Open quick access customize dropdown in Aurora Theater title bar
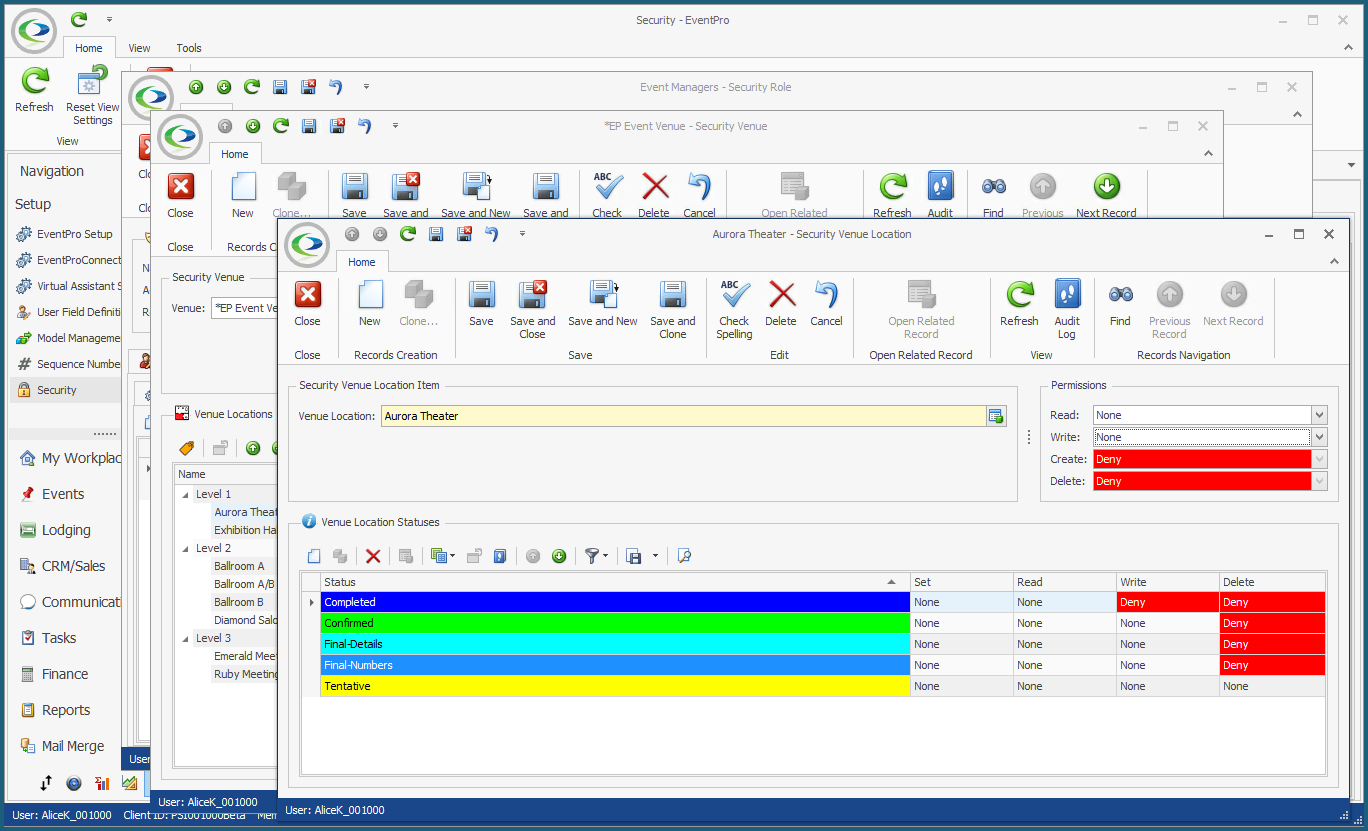 coord(522,234)
